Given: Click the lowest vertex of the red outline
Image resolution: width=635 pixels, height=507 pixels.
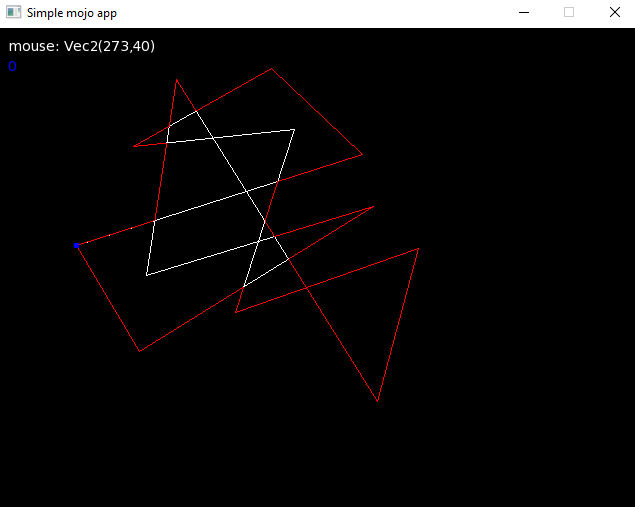Looking at the screenshot, I should (378, 401).
